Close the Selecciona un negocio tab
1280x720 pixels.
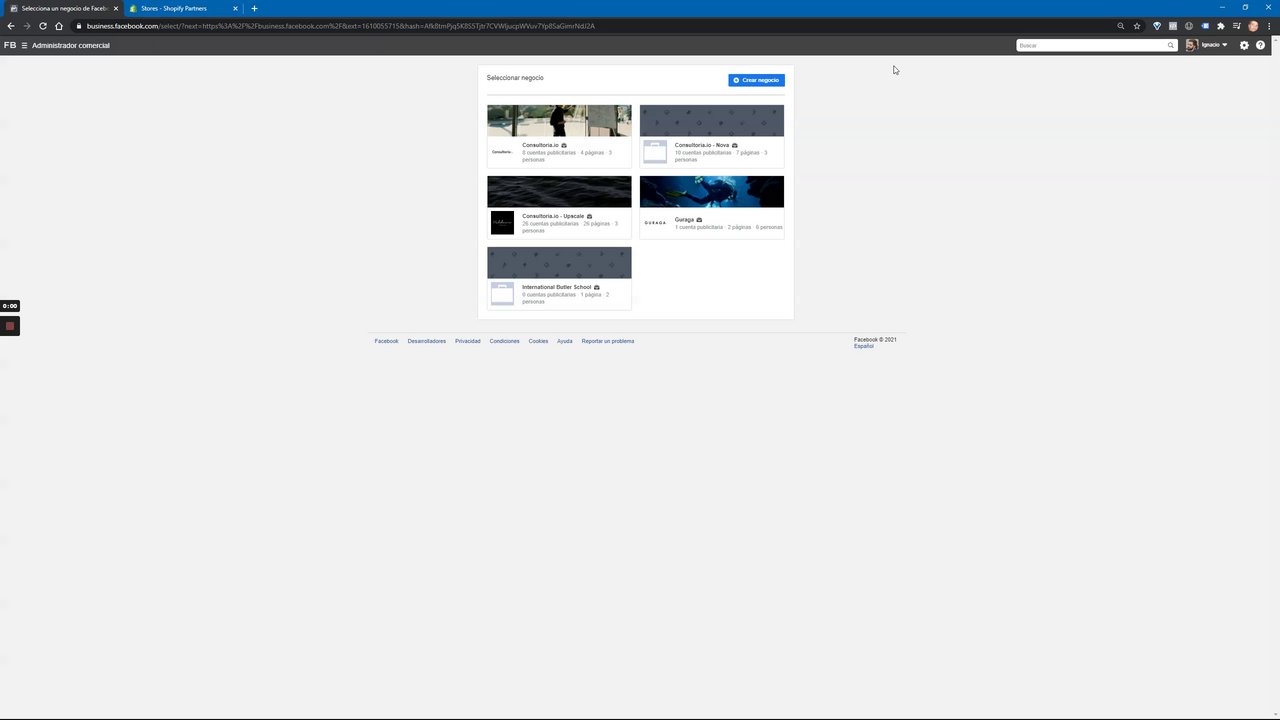click(x=116, y=8)
